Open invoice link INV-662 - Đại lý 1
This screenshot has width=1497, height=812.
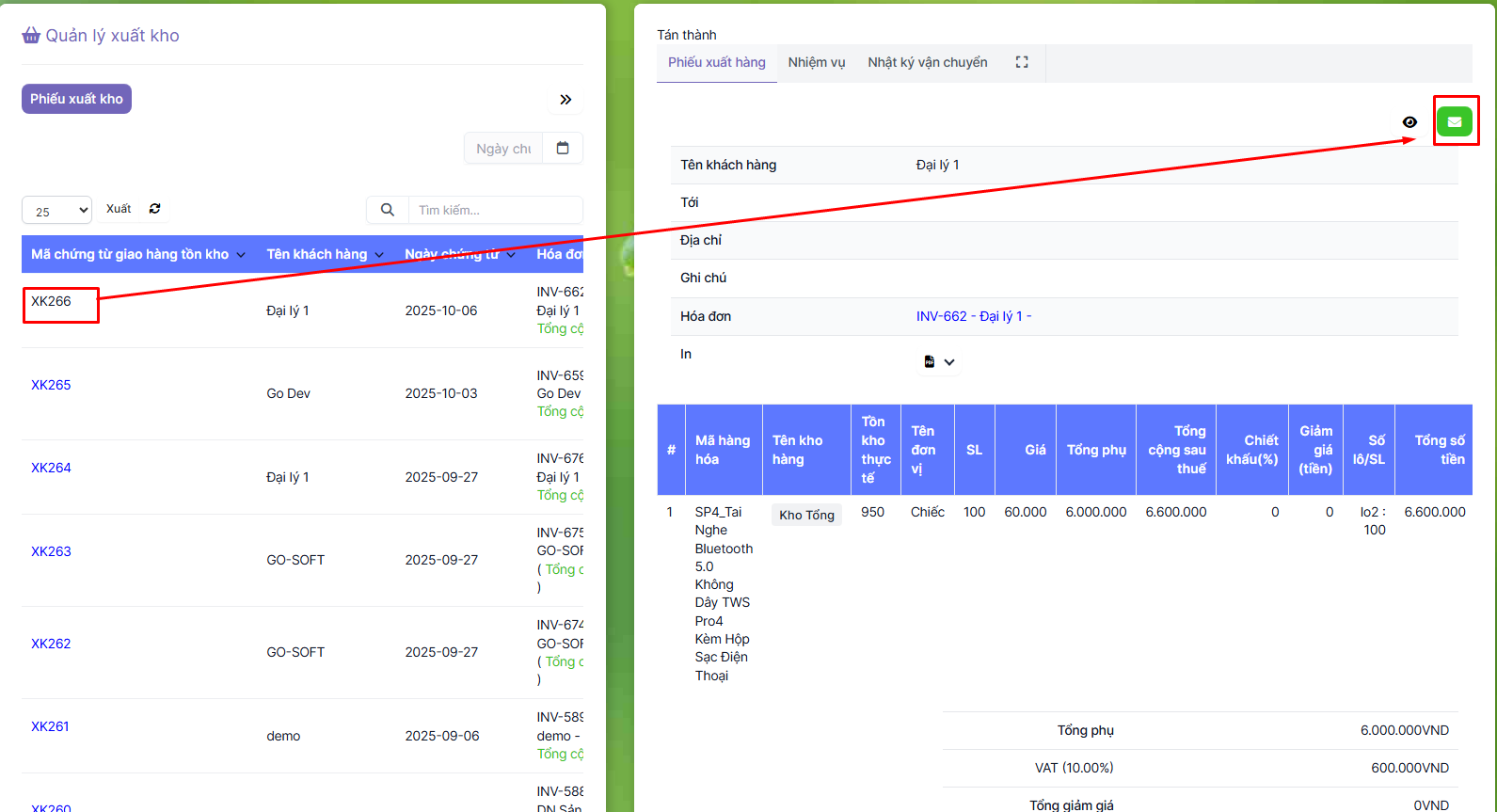point(973,316)
